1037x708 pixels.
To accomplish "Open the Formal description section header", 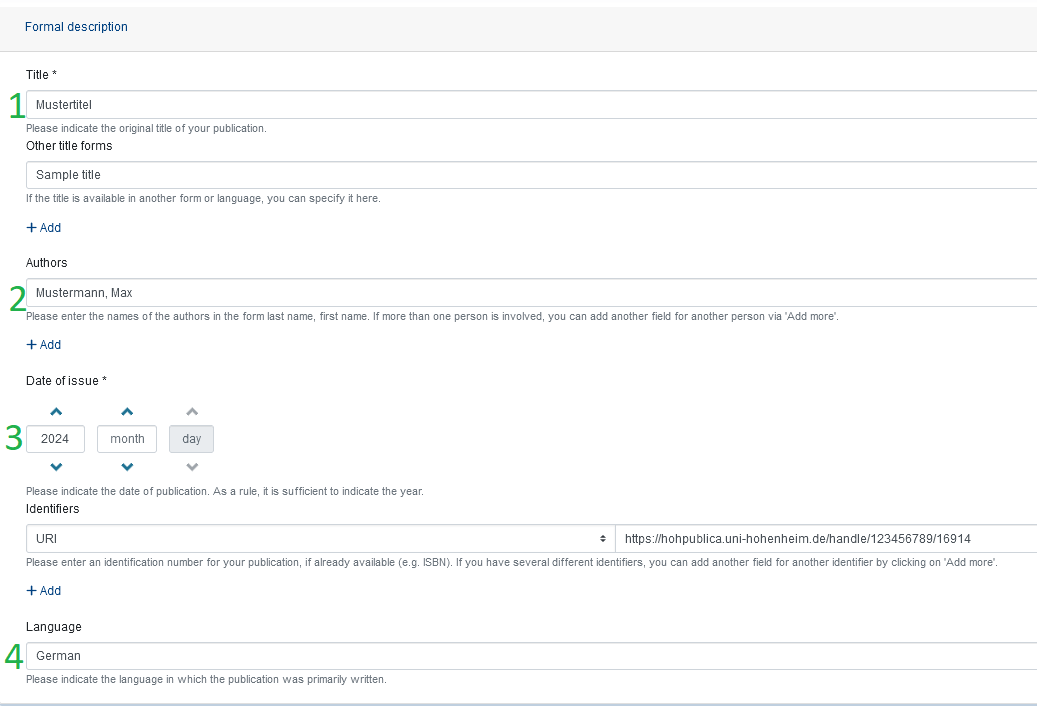I will [76, 27].
